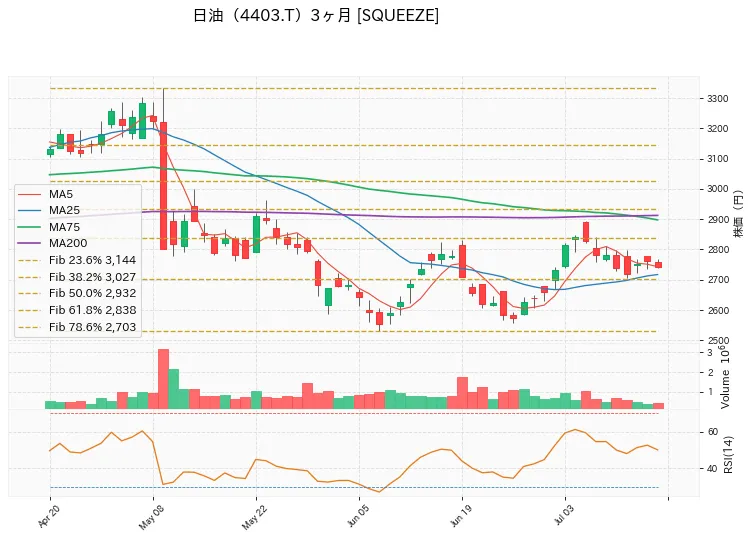Click the Fib 78.6% 2,703 legend item

click(77, 327)
